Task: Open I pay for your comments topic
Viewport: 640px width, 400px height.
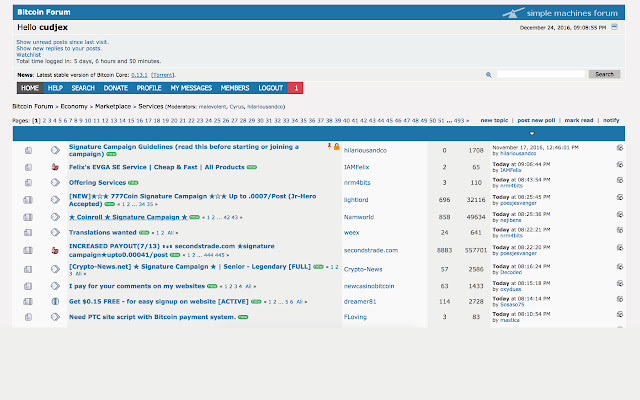Action: [x=137, y=286]
